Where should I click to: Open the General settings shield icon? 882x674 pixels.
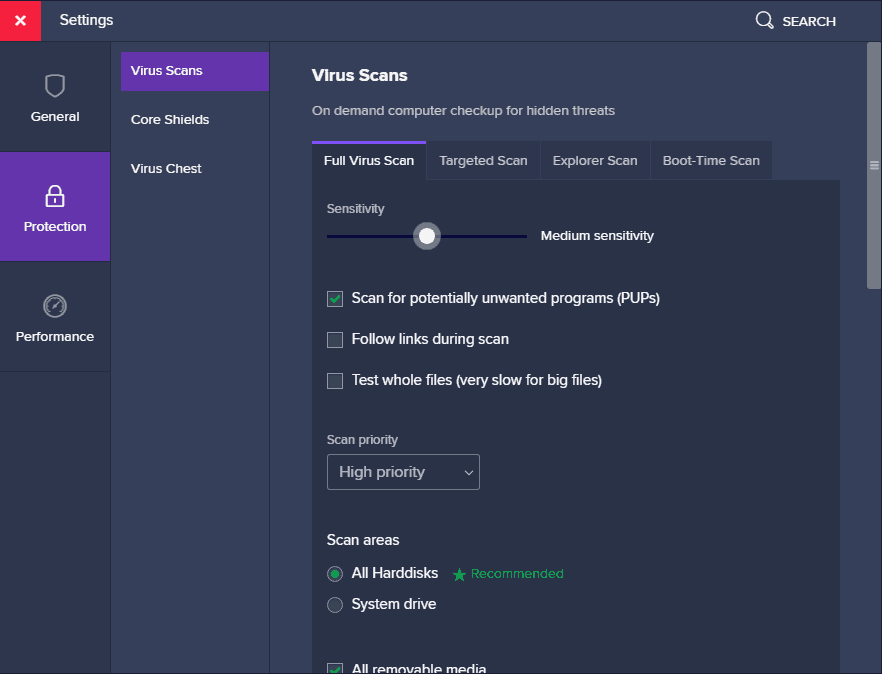(55, 85)
